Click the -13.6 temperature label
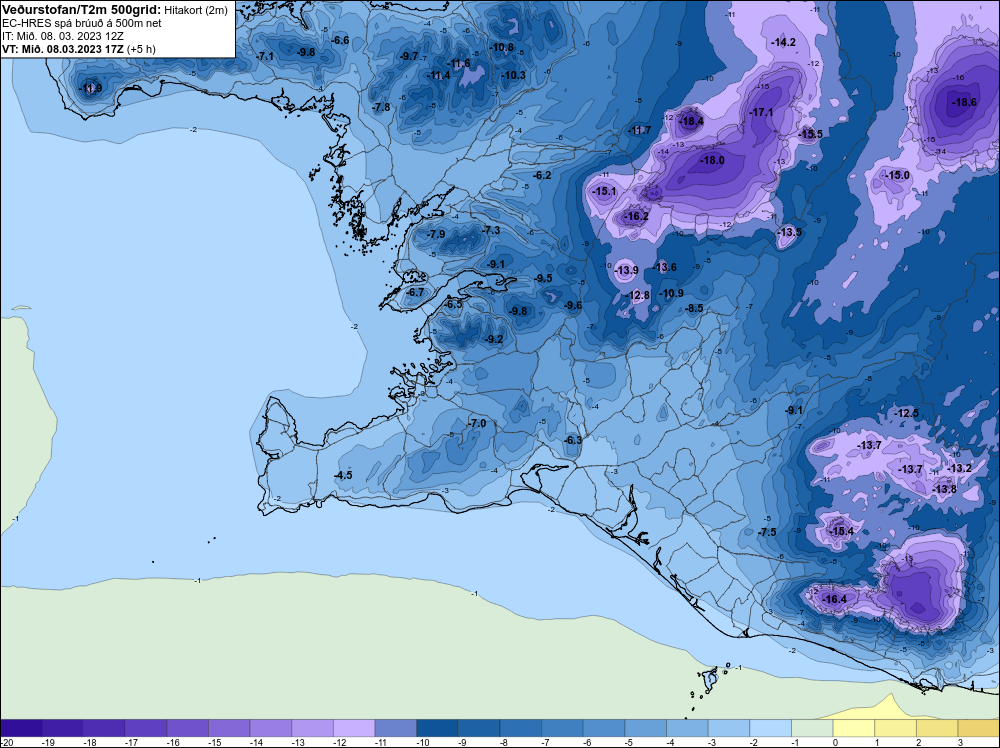 [x=665, y=267]
